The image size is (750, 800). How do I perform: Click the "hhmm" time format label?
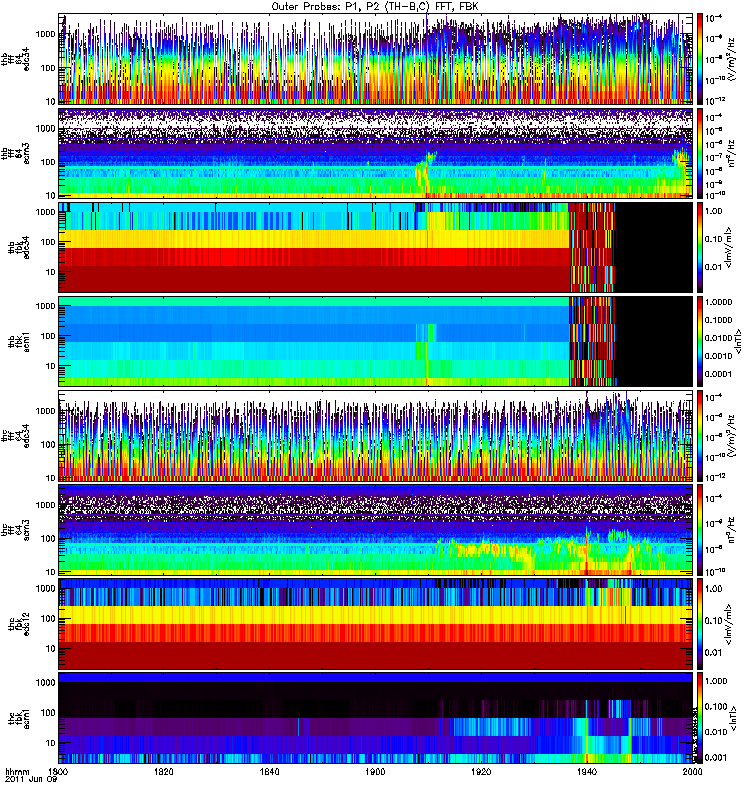(18, 773)
